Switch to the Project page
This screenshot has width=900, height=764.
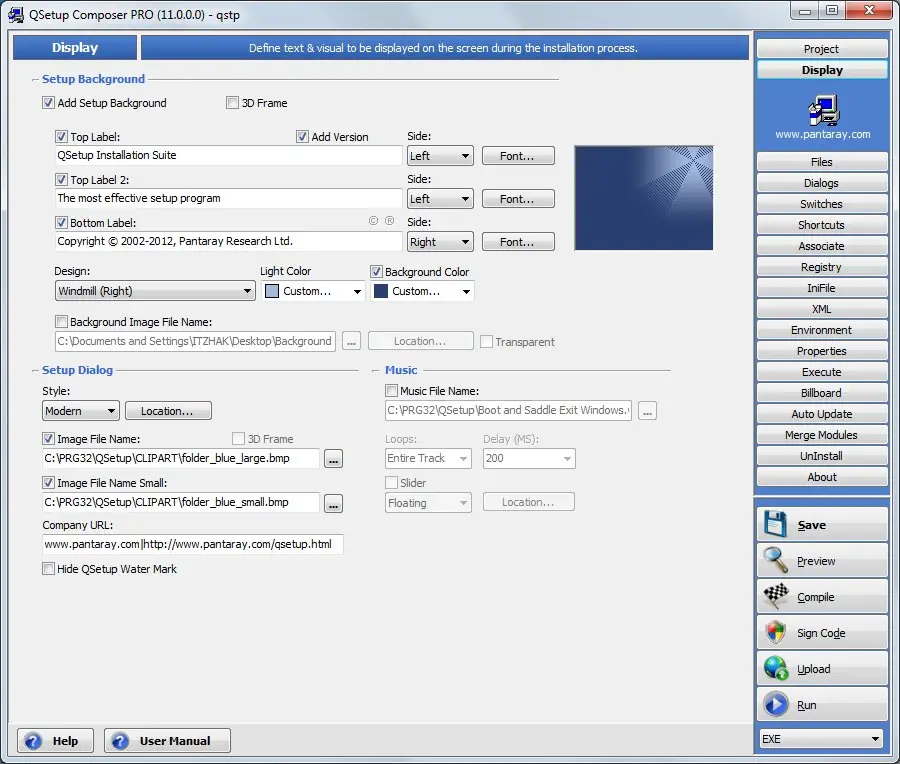tap(821, 49)
